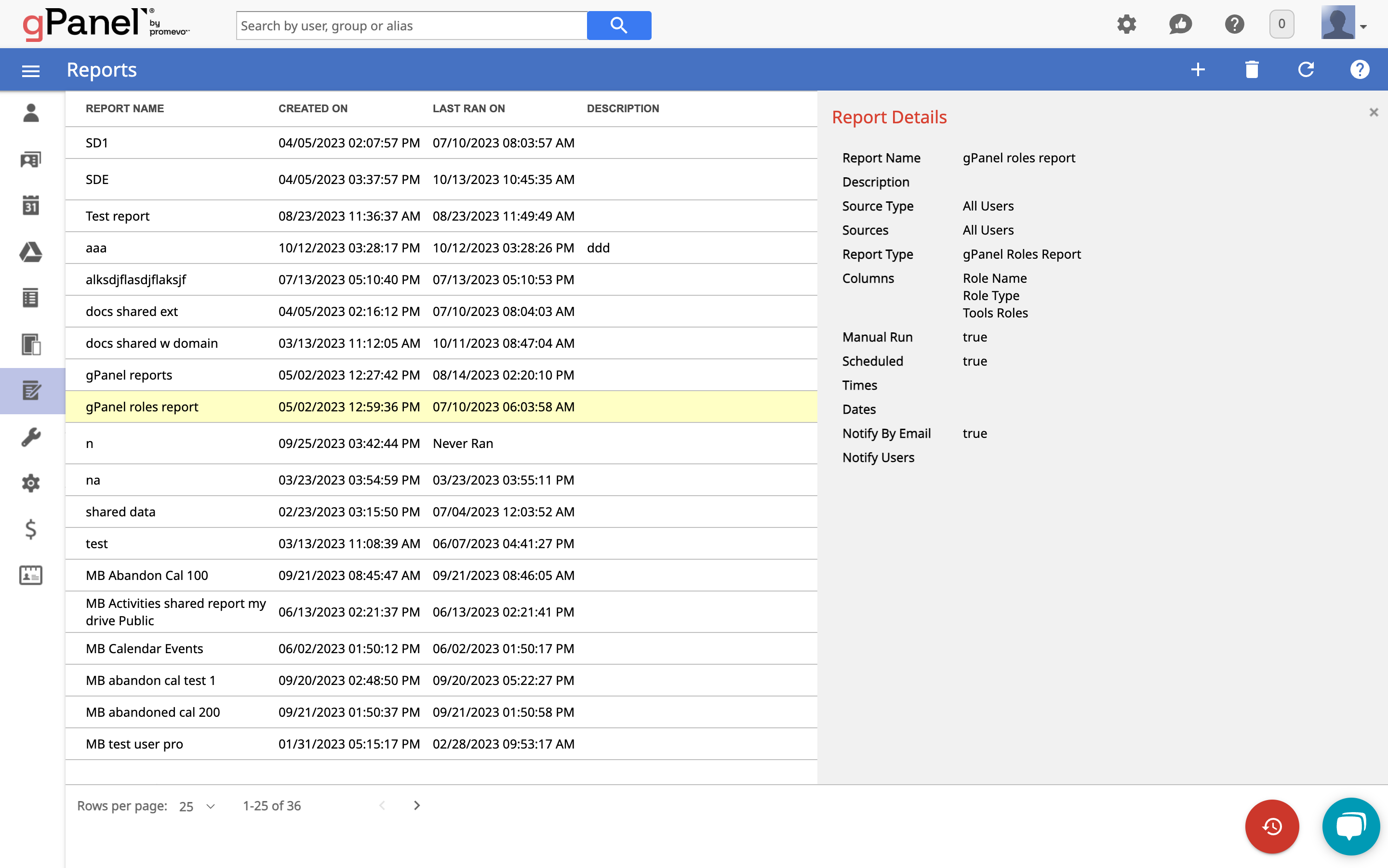Open the Users section in sidebar
Image resolution: width=1388 pixels, height=868 pixels.
click(x=31, y=113)
